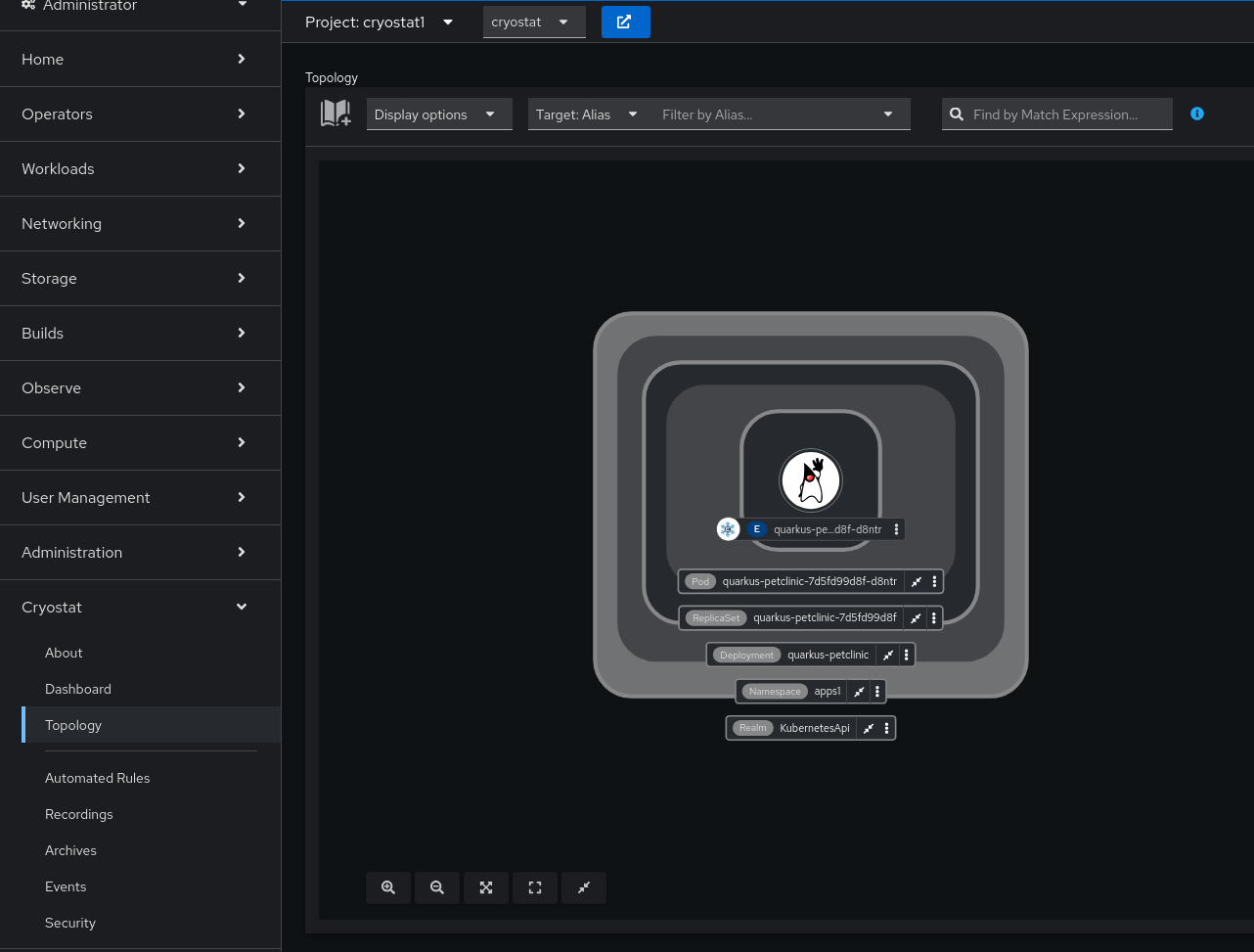
Task: Collapse the Deployment quarkus-petclinic group
Action: (x=888, y=655)
